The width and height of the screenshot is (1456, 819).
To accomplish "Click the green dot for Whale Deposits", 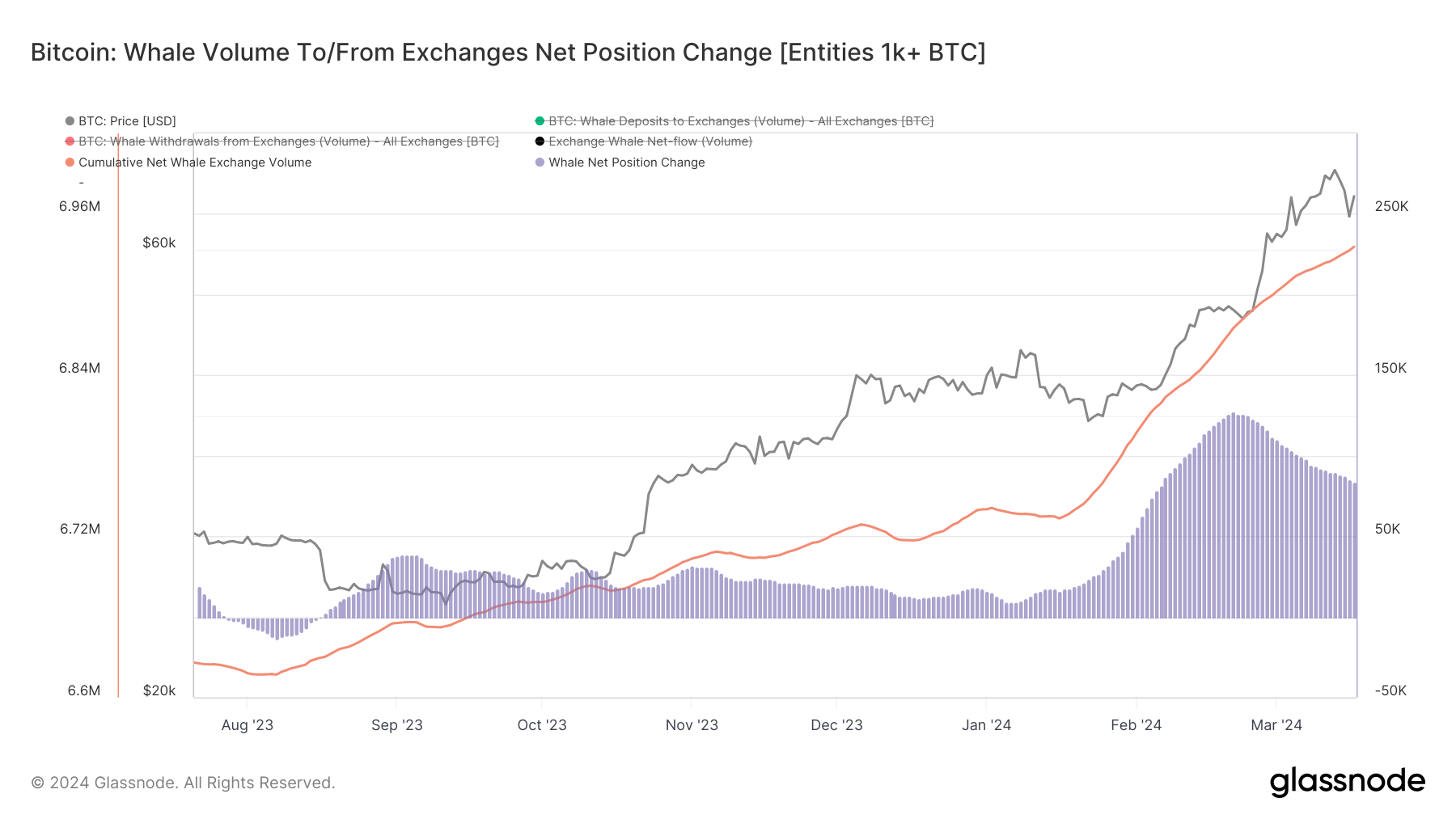I will point(540,121).
